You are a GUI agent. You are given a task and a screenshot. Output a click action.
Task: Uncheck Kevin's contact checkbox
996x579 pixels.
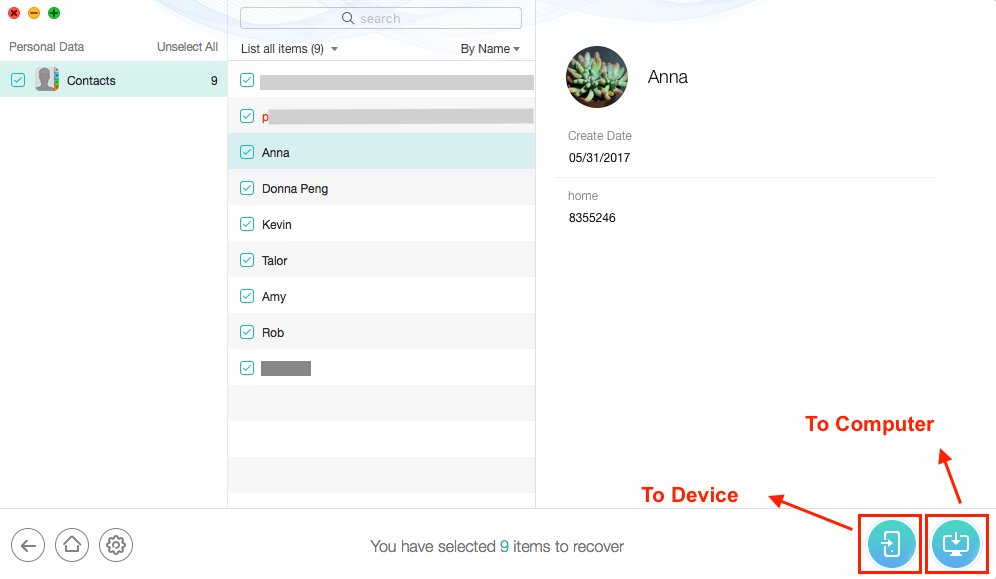pyautogui.click(x=246, y=224)
